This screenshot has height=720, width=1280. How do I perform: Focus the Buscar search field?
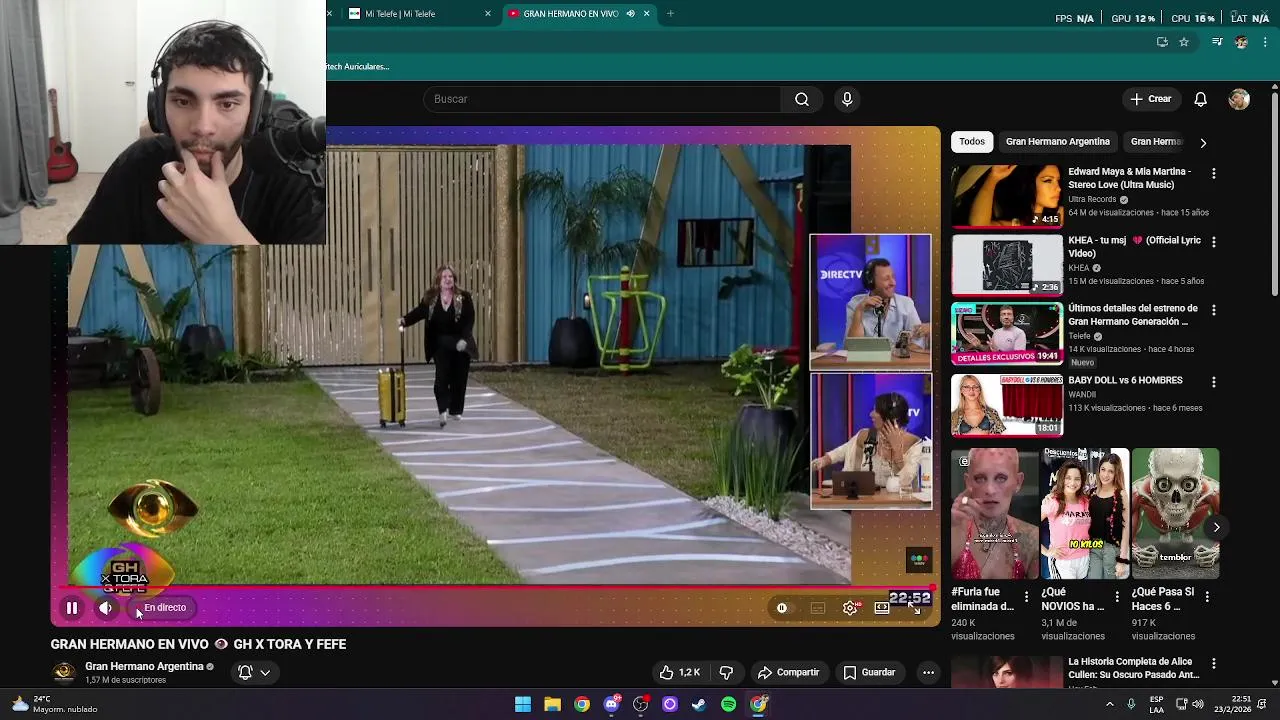pos(602,99)
